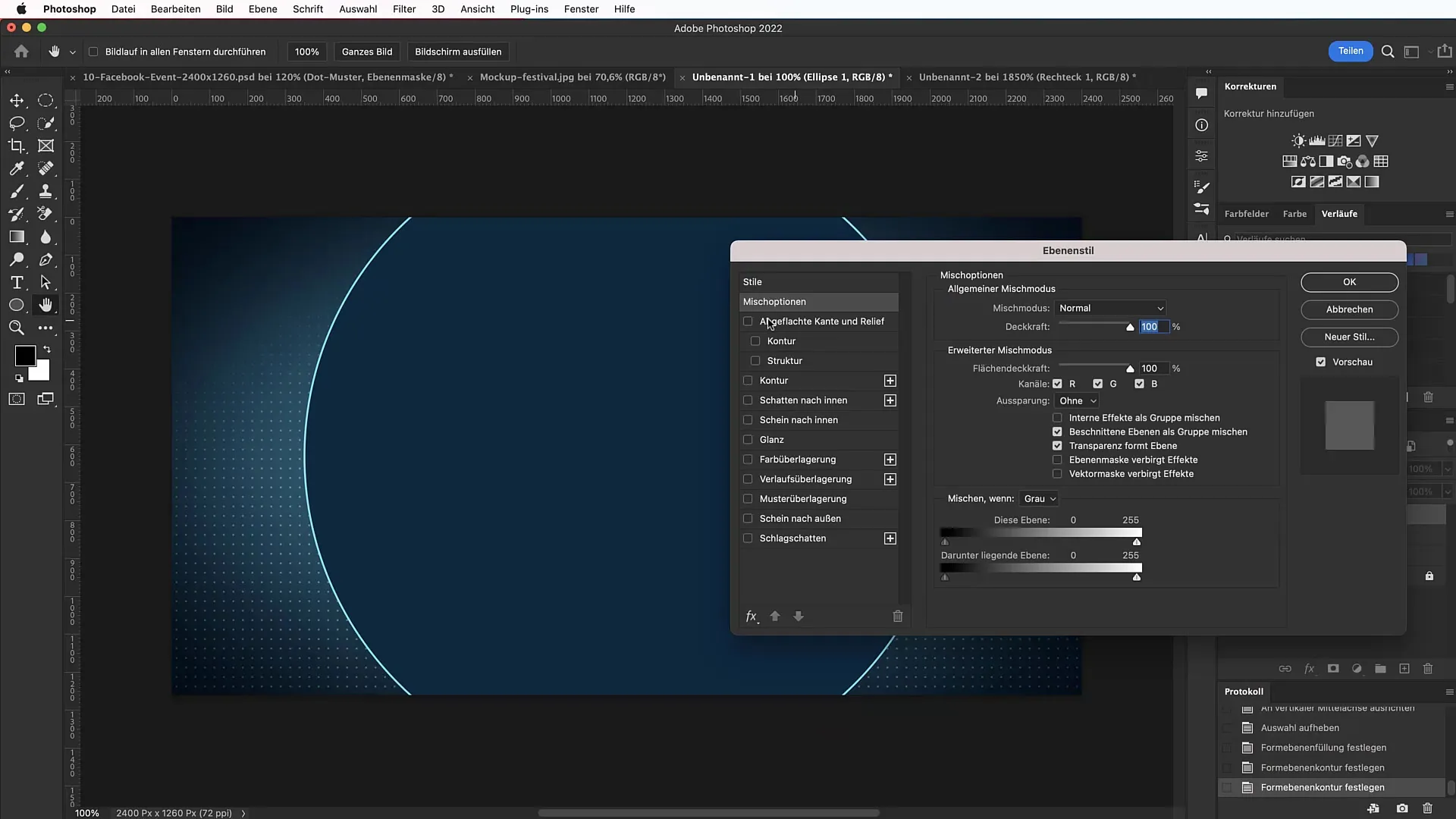Enable Abgeflachte Kante und Relief
The width and height of the screenshot is (1456, 819).
coord(748,322)
